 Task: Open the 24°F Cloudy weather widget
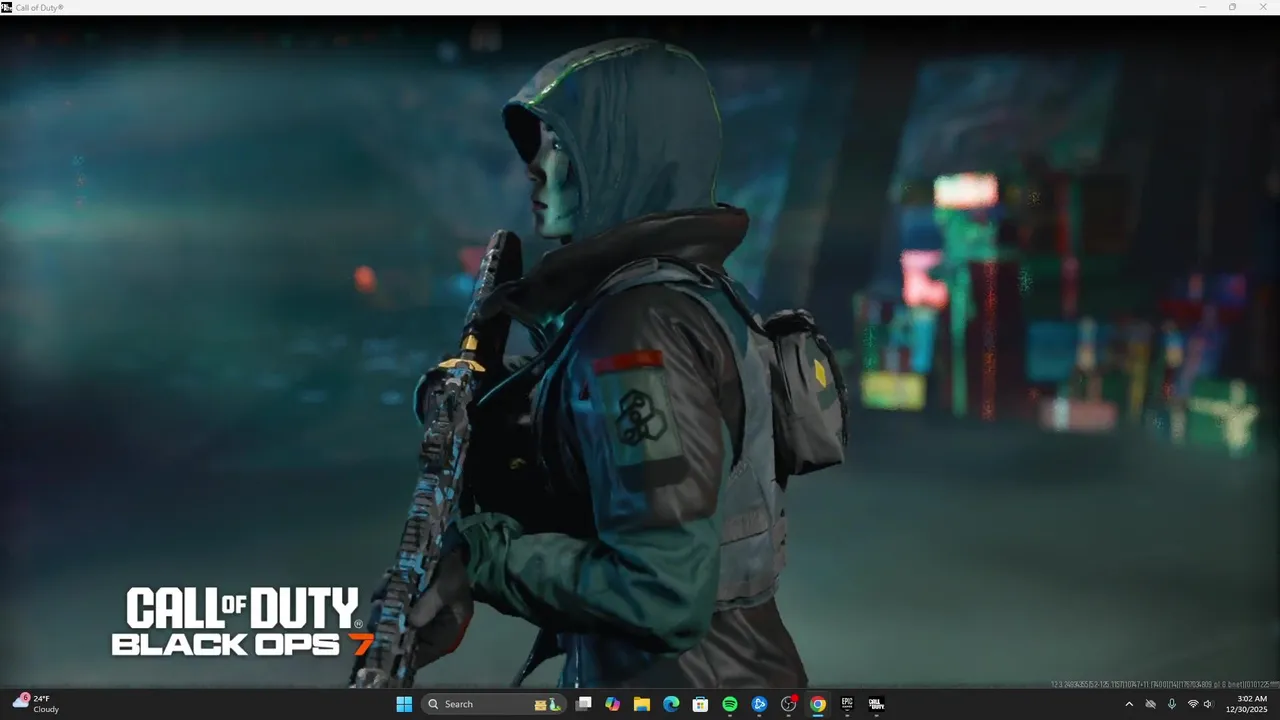click(36, 704)
